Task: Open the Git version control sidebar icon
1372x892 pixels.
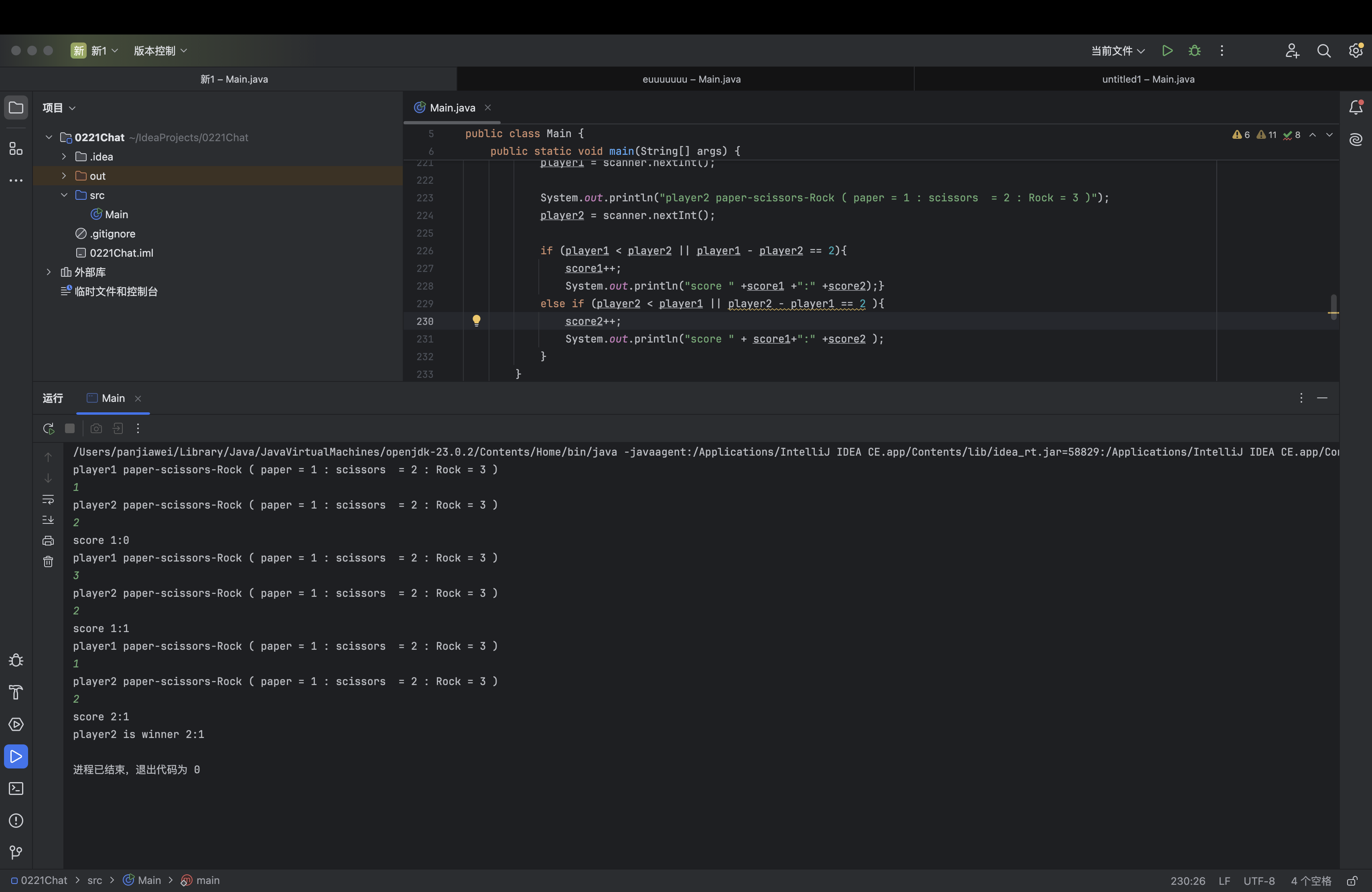Action: point(16,852)
